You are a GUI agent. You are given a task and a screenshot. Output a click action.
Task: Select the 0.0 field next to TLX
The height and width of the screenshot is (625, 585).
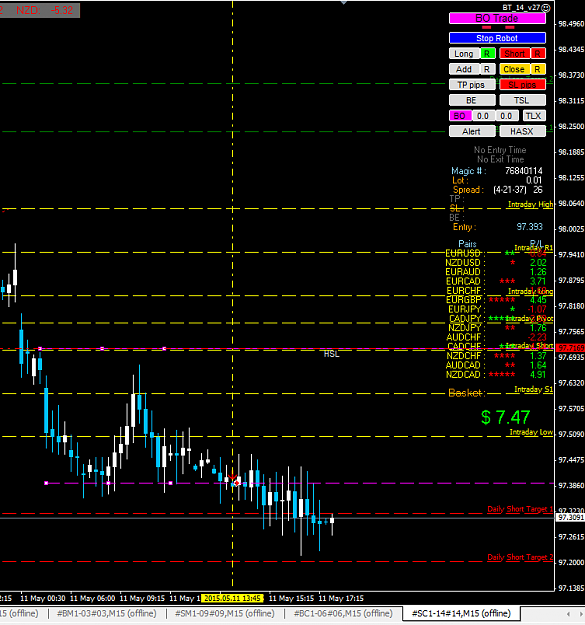[507, 116]
